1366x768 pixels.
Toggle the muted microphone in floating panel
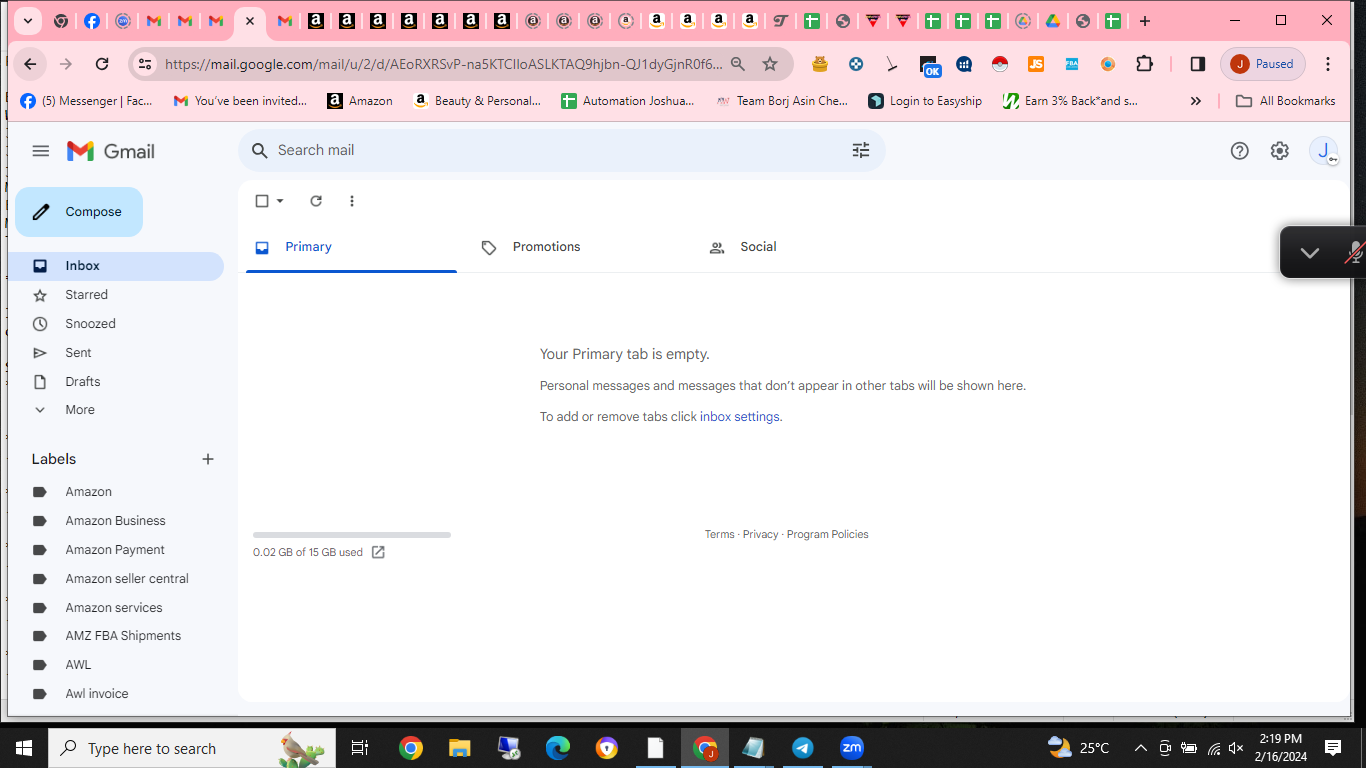pos(1355,253)
